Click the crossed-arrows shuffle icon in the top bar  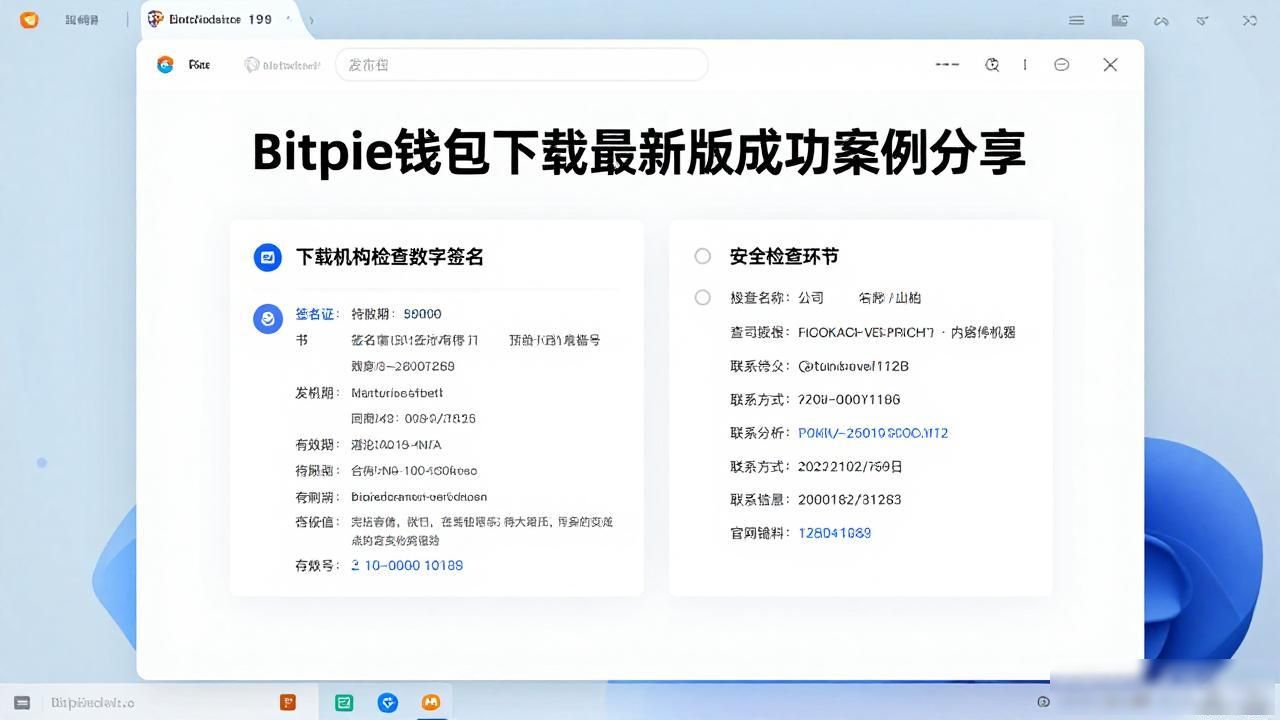[x=1250, y=20]
